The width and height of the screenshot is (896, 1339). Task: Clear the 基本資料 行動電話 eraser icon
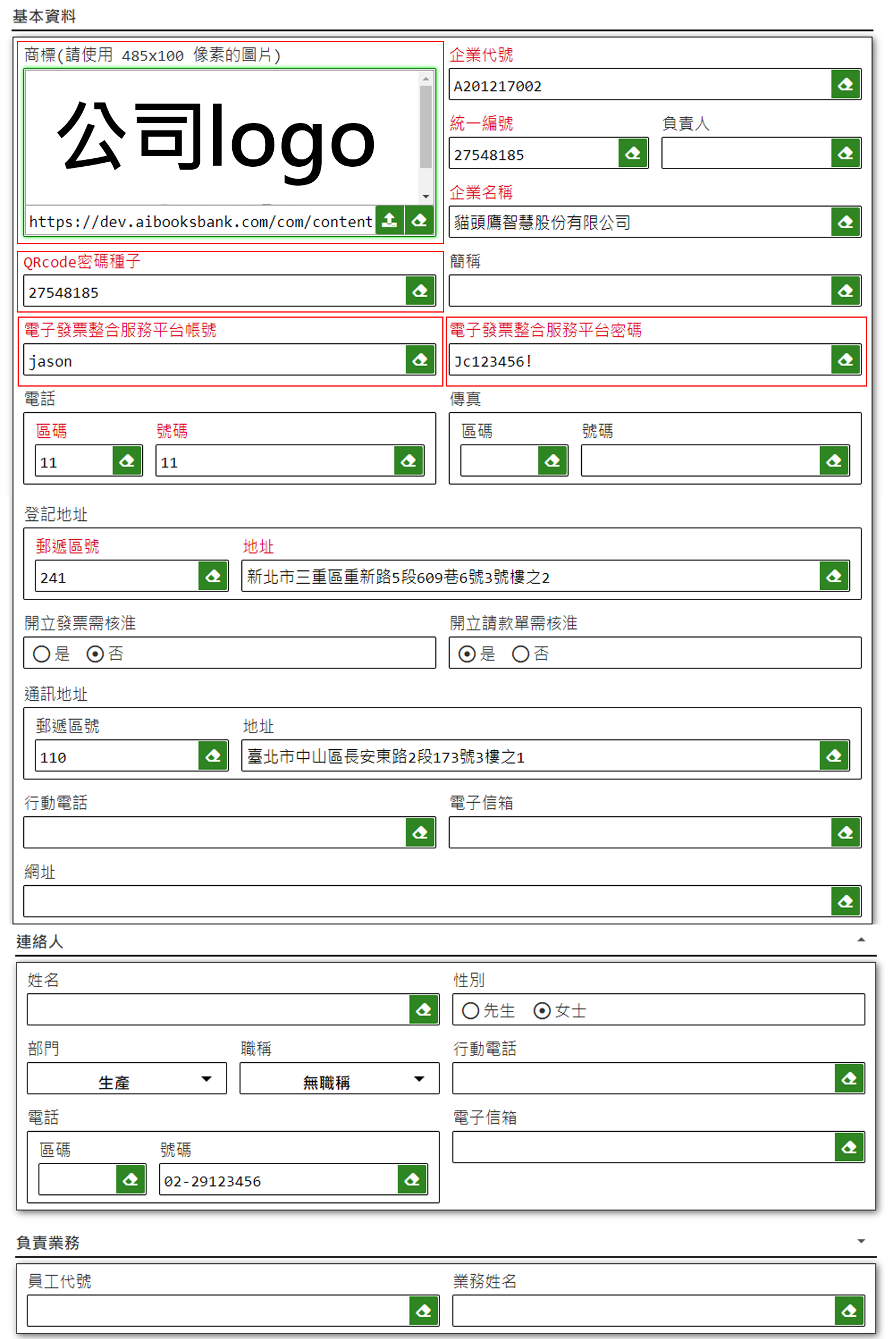coord(420,832)
